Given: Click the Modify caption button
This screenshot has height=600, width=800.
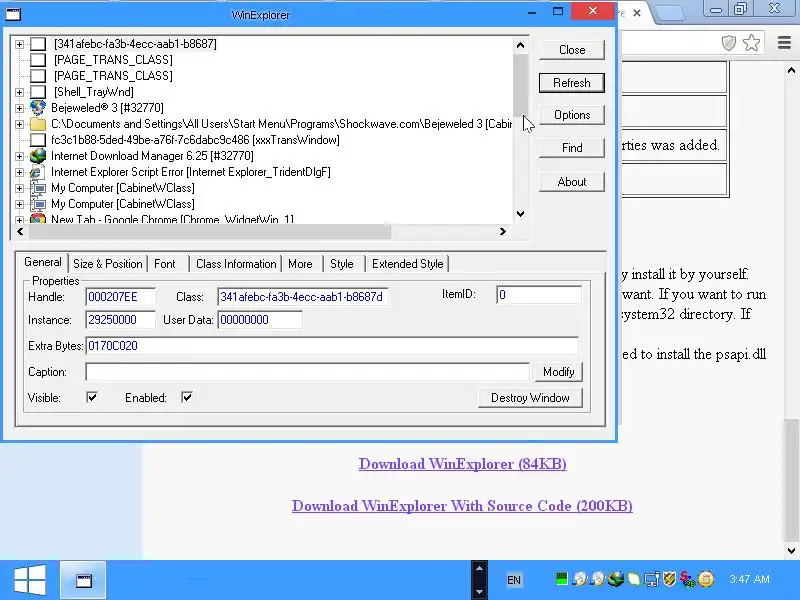Looking at the screenshot, I should [558, 372].
